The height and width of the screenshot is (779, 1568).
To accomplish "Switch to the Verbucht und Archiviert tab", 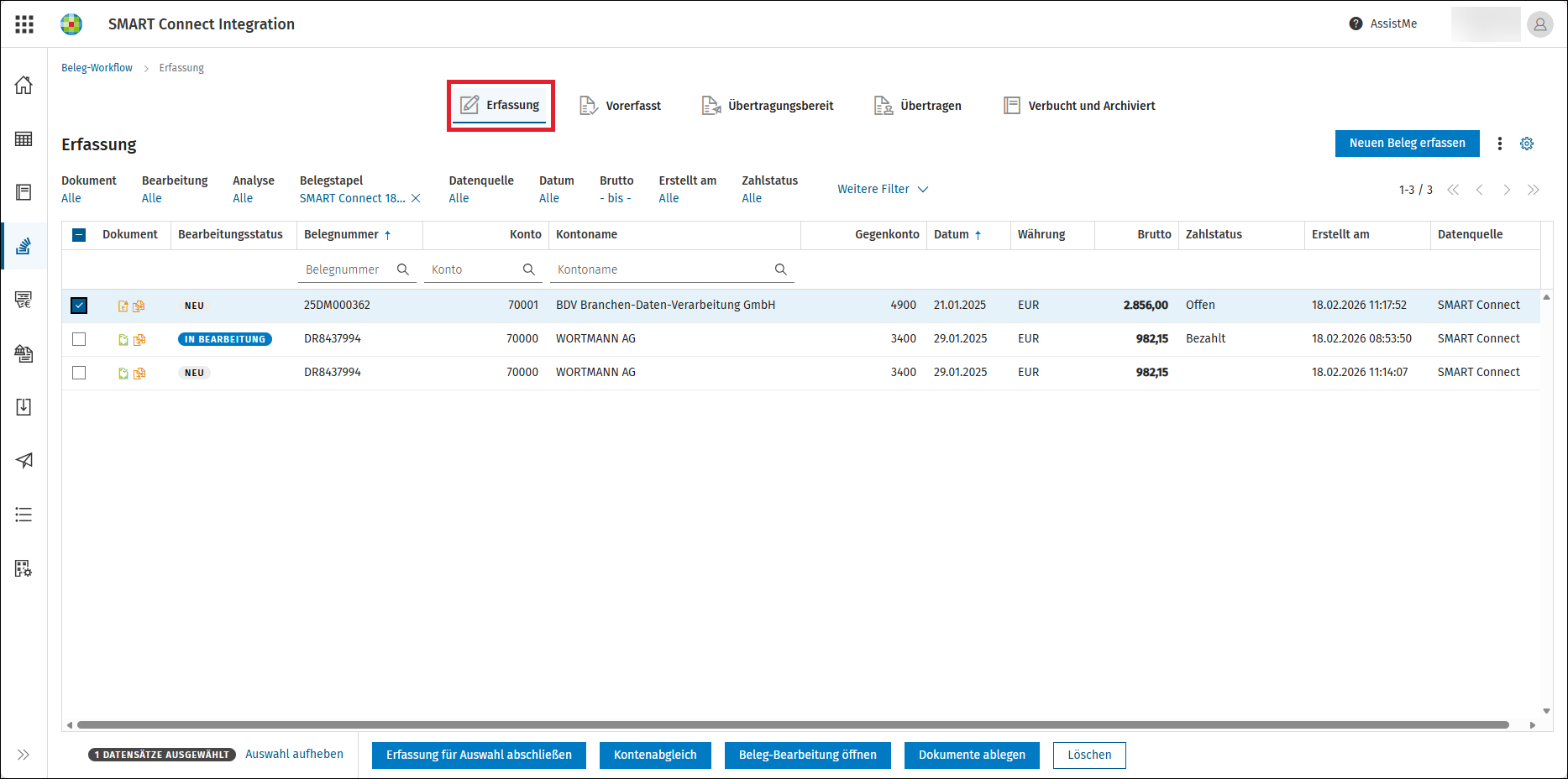I will (x=1080, y=106).
